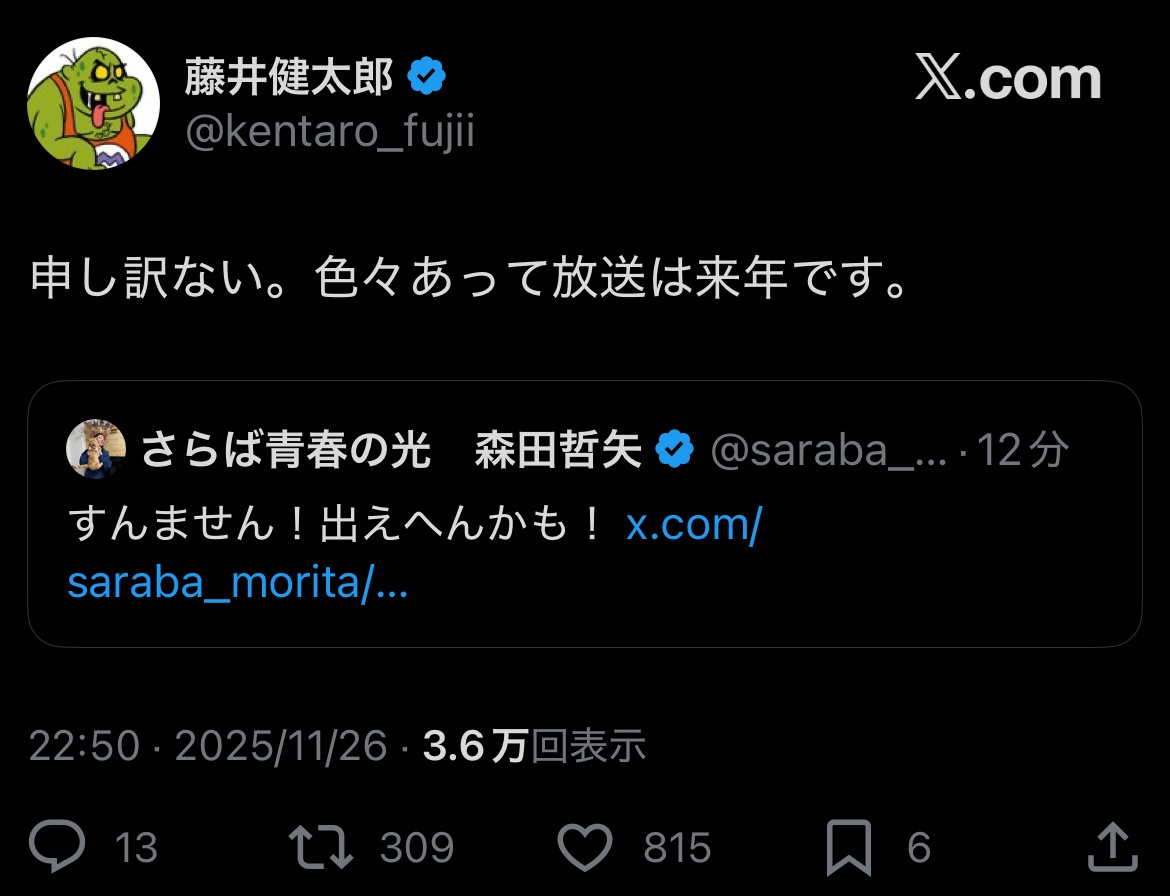Open the 藤井健太郎 display name
Image resolution: width=1170 pixels, height=896 pixels.
pos(289,77)
